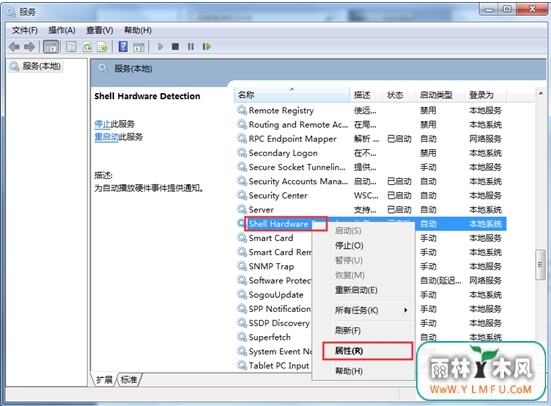Click the 停止 link for this service

(x=102, y=124)
